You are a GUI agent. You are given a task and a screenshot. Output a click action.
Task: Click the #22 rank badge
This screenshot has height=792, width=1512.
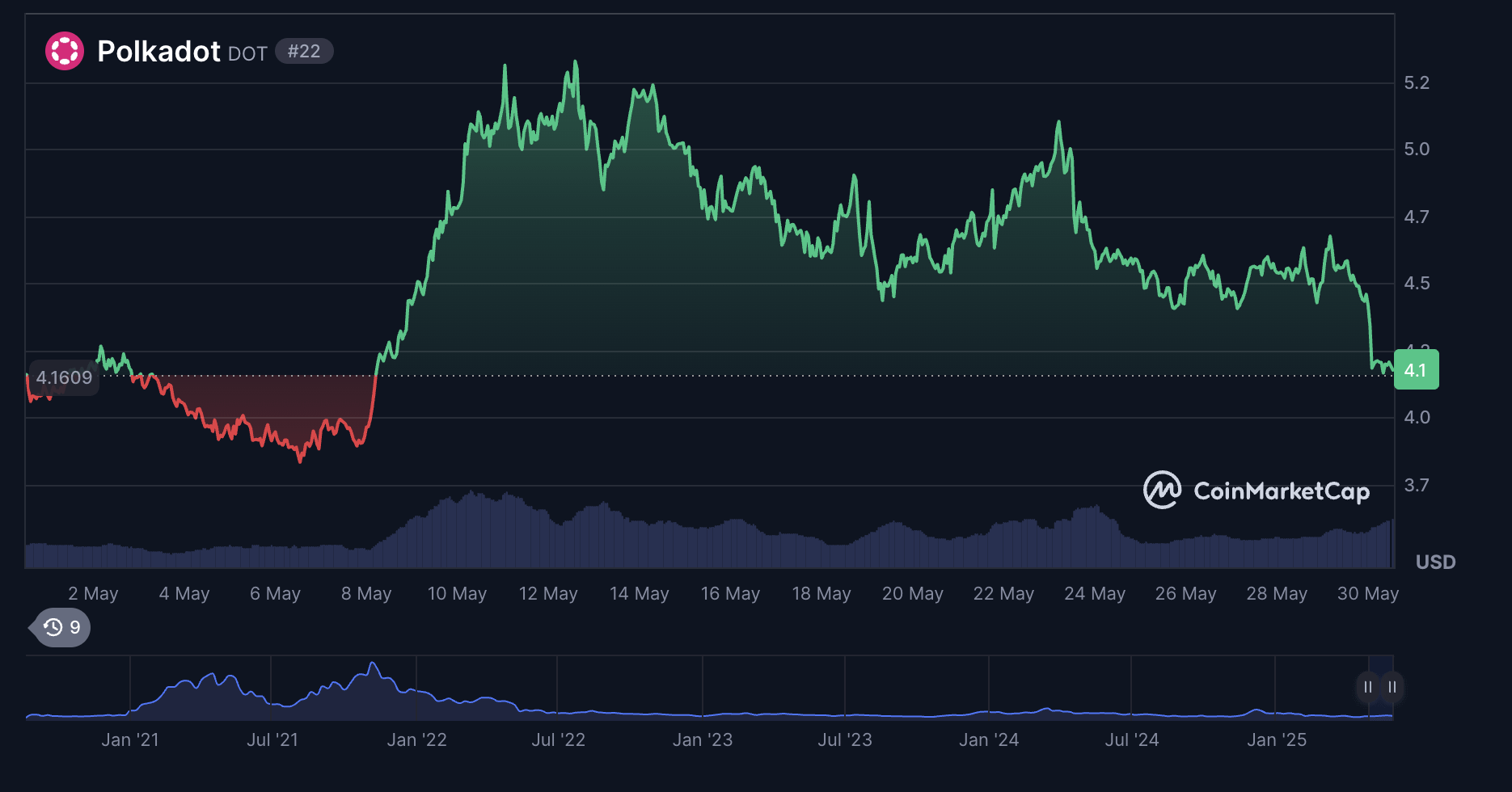304,51
